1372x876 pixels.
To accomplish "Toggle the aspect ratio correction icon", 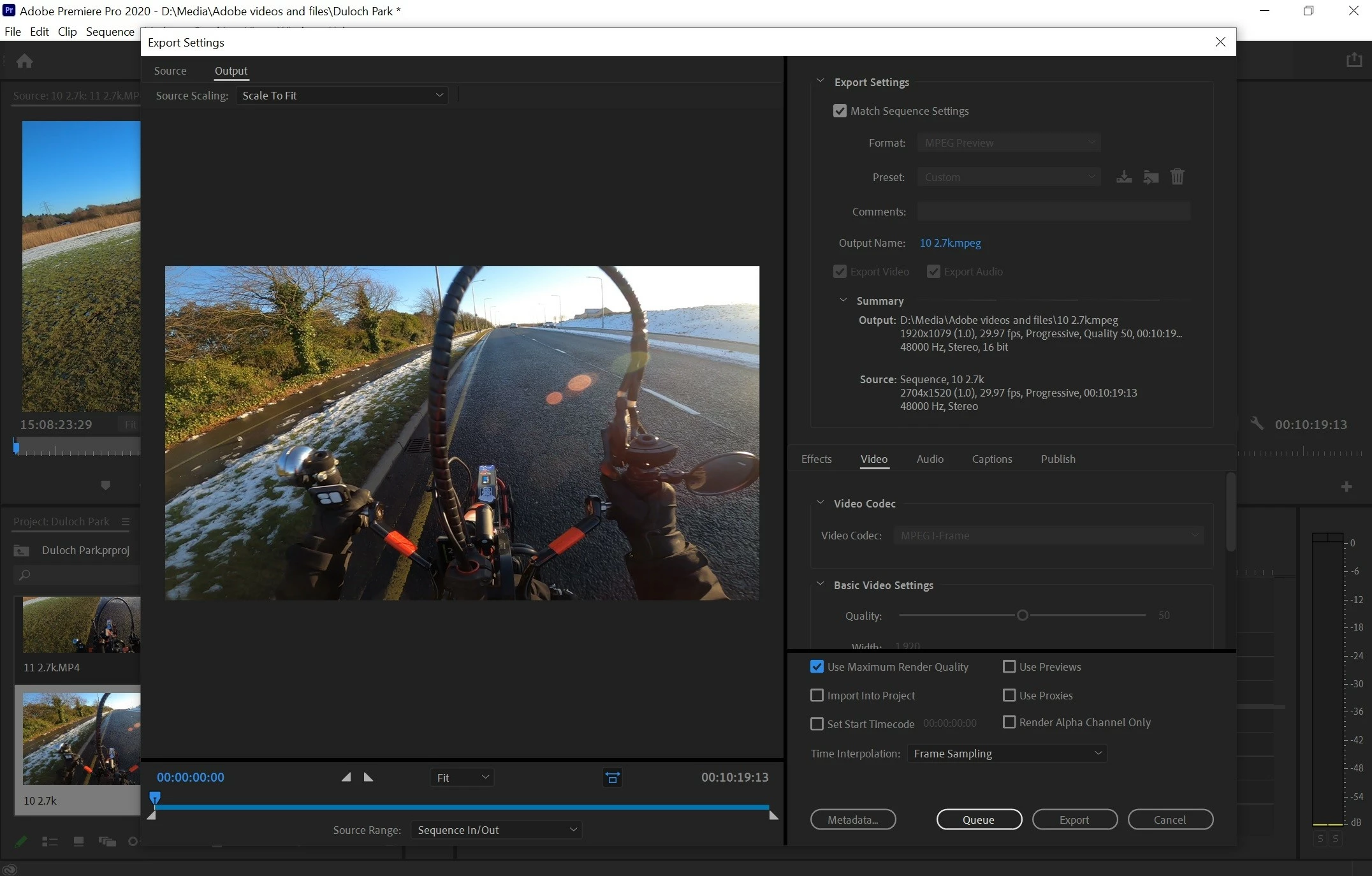I will point(612,777).
